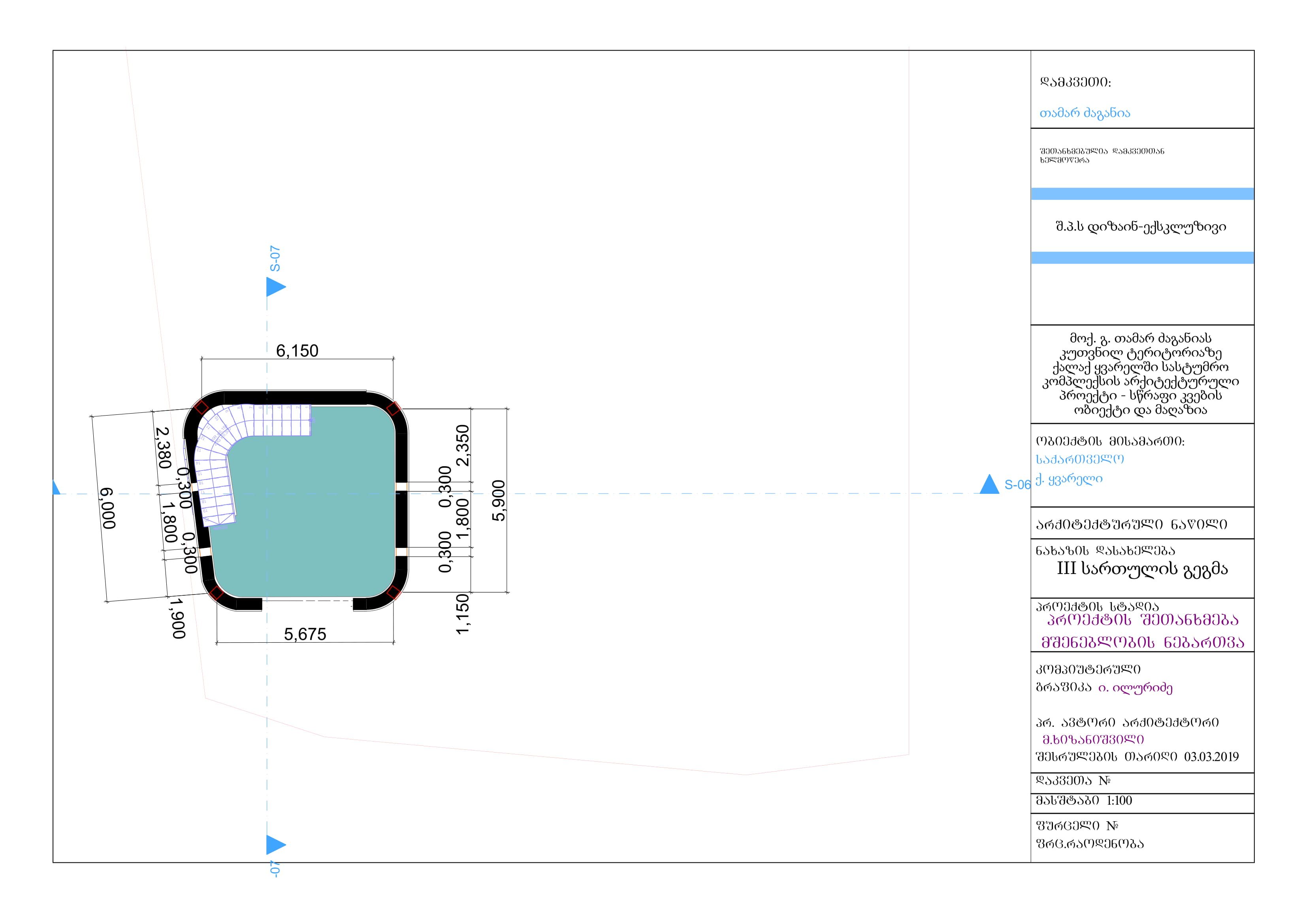The image size is (1307, 924).
Task: Click the 5,675 dimension label
Action: (x=305, y=634)
